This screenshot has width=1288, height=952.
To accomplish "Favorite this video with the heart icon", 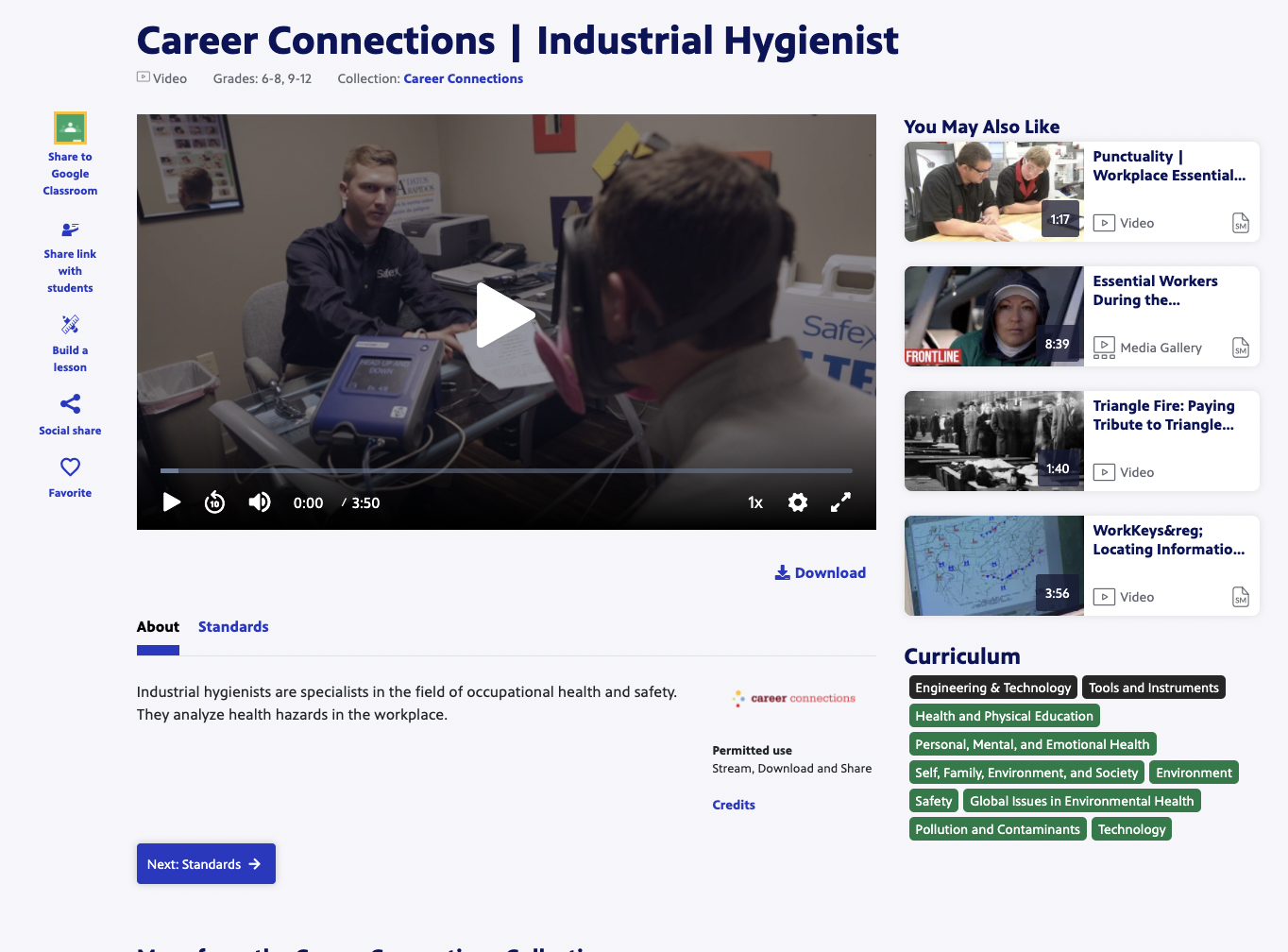I will pyautogui.click(x=70, y=466).
